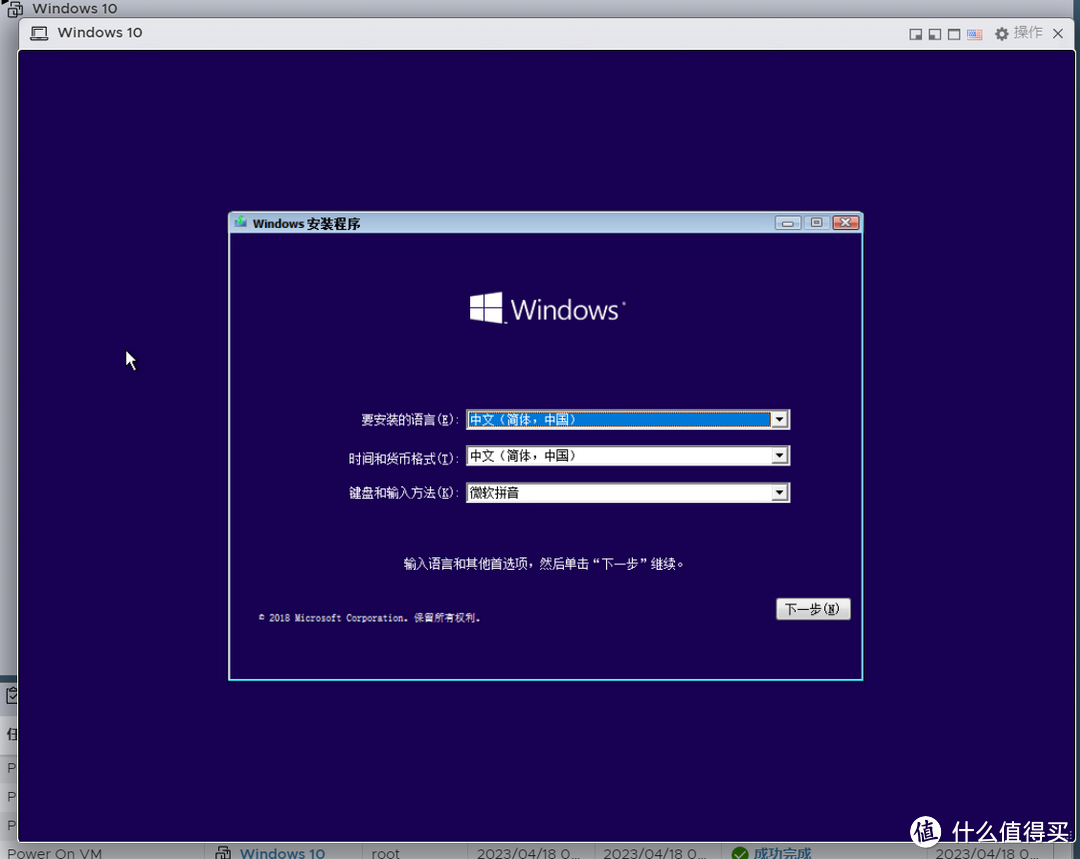Dock console to bottom-left corner icon
Image resolution: width=1080 pixels, height=859 pixels.
[x=935, y=34]
